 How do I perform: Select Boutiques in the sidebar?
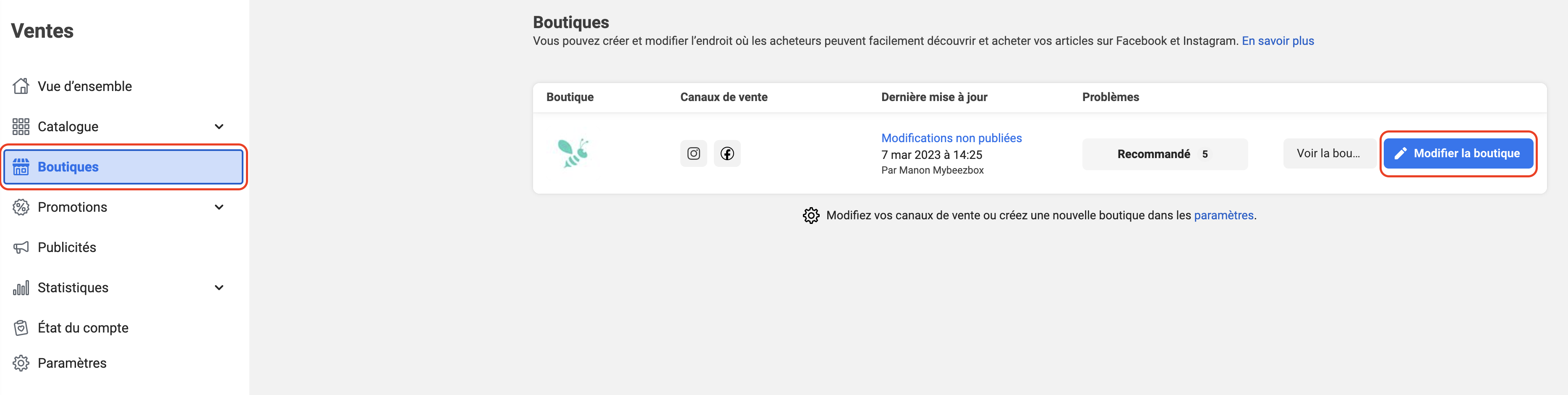[123, 166]
